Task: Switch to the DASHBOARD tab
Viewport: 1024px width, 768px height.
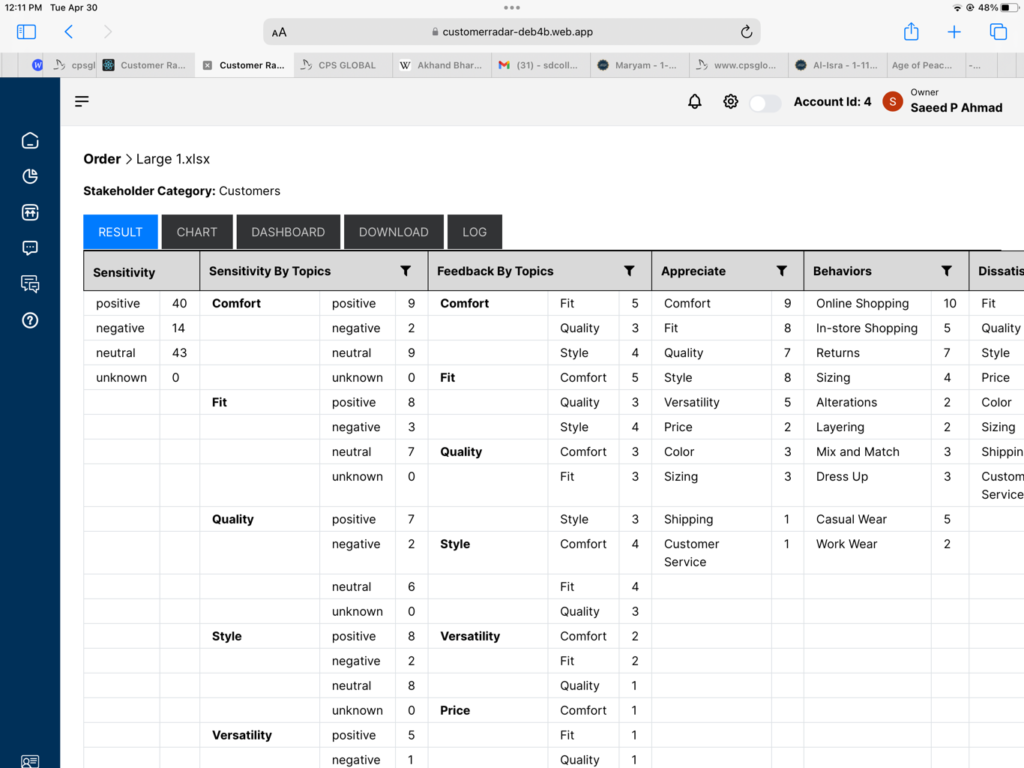Action: pos(288,232)
